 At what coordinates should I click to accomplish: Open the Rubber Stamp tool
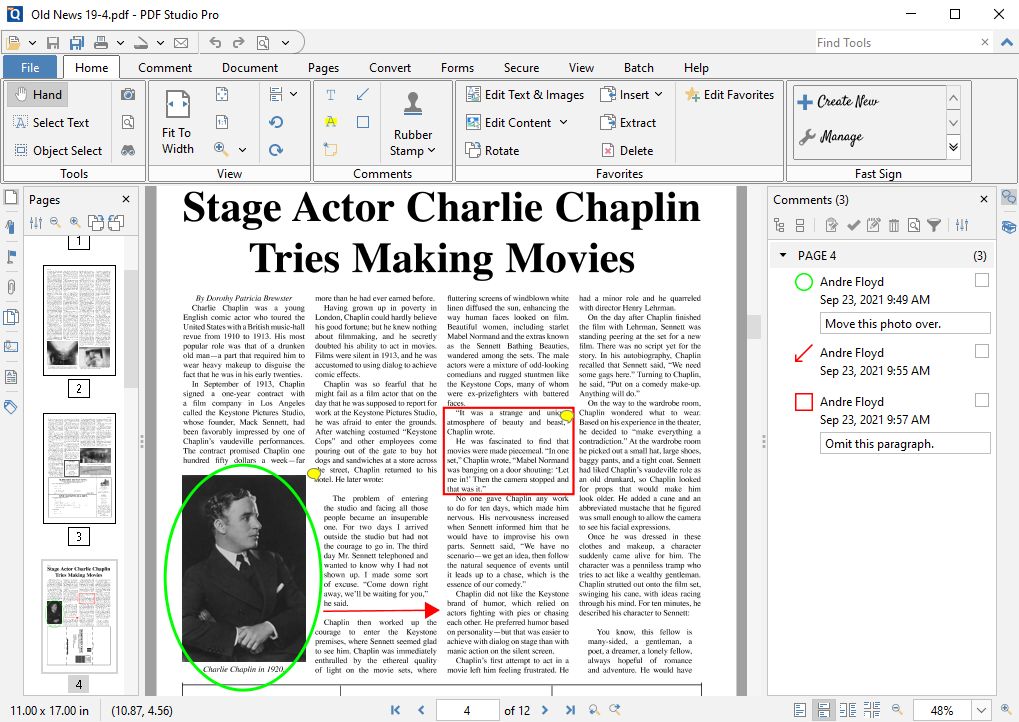point(414,120)
